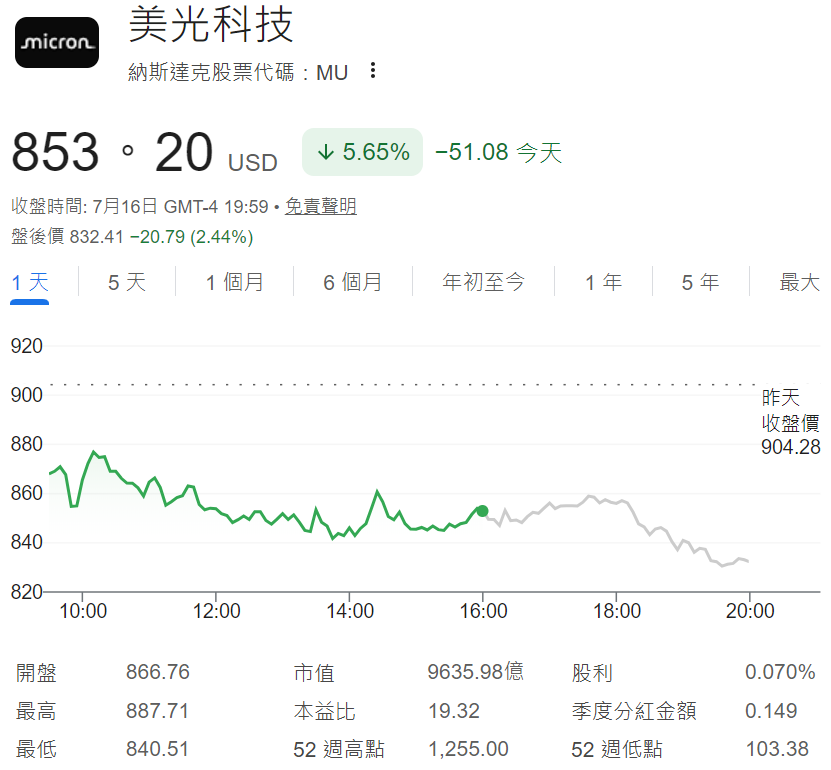Switch to the 5 天 tab
This screenshot has height=770, width=831.
point(127,282)
